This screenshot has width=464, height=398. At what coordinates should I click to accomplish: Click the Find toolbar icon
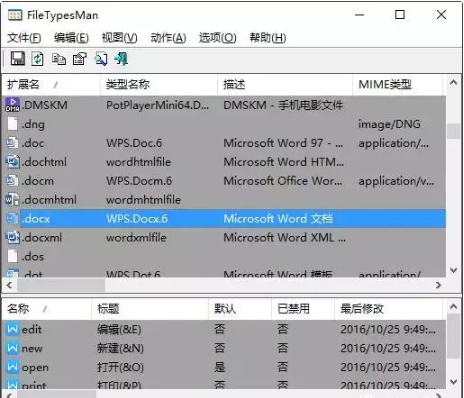[101, 59]
